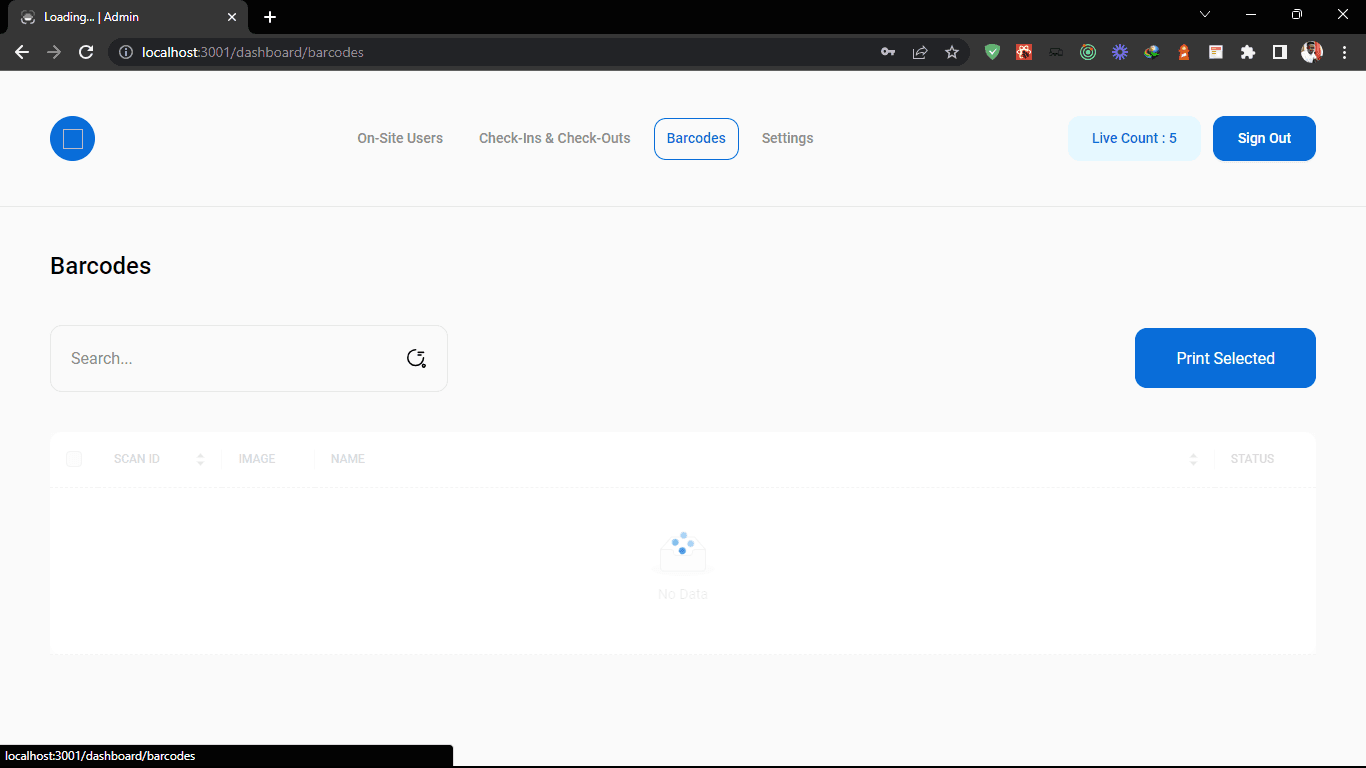Open the red puzzle-like extension icon
Screen dimensions: 1366x768
(1024, 52)
